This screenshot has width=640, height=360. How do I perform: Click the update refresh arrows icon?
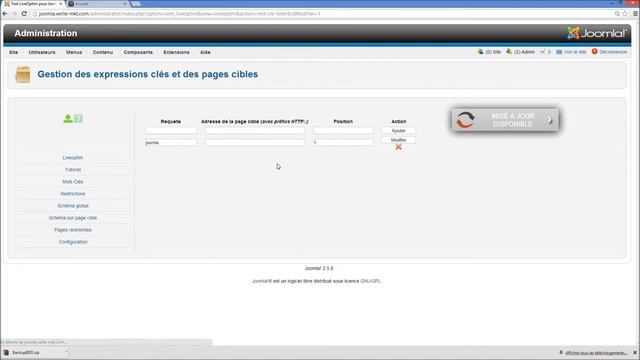[465, 120]
